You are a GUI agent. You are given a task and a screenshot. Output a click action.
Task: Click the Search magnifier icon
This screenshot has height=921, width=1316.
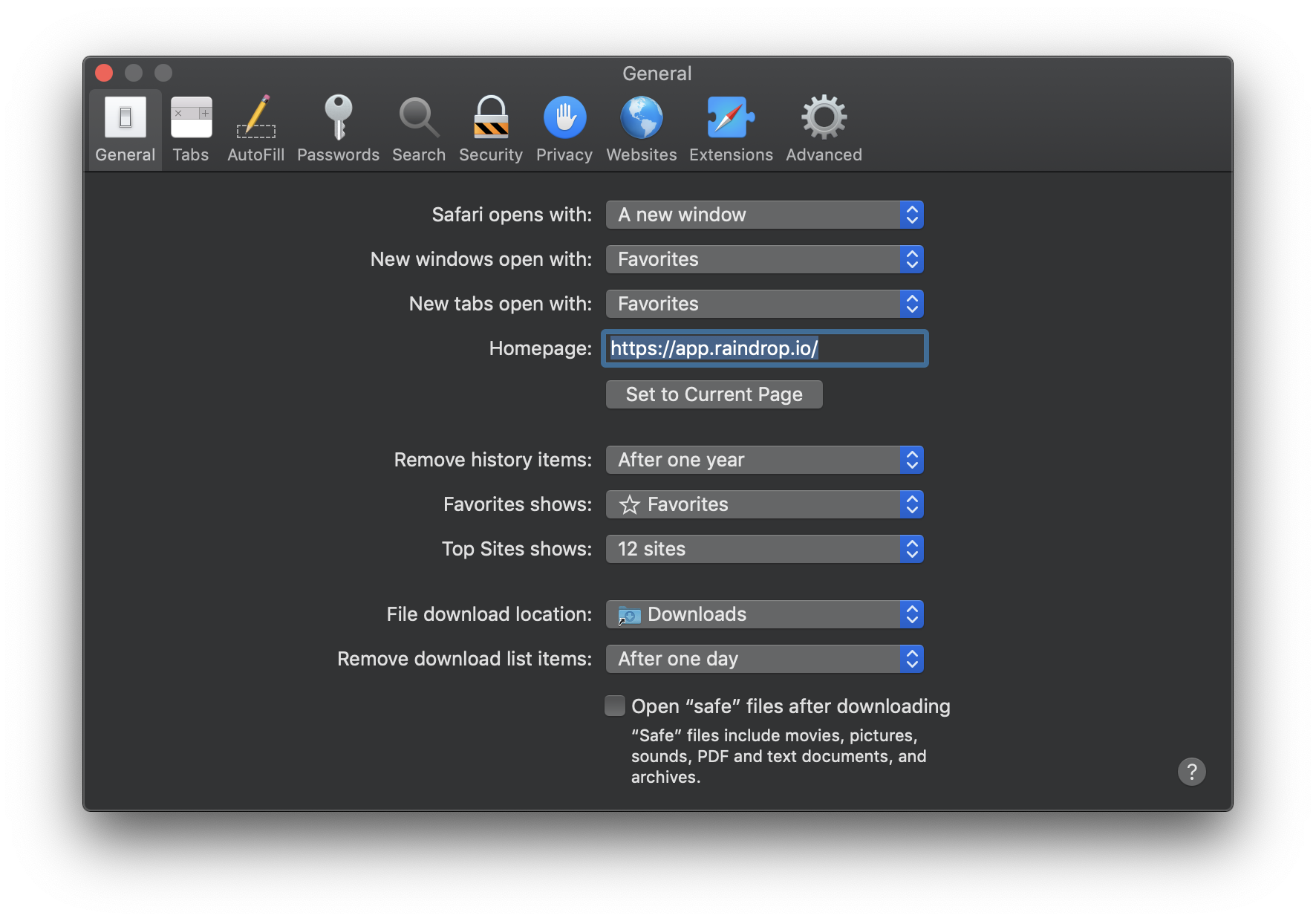pyautogui.click(x=418, y=128)
